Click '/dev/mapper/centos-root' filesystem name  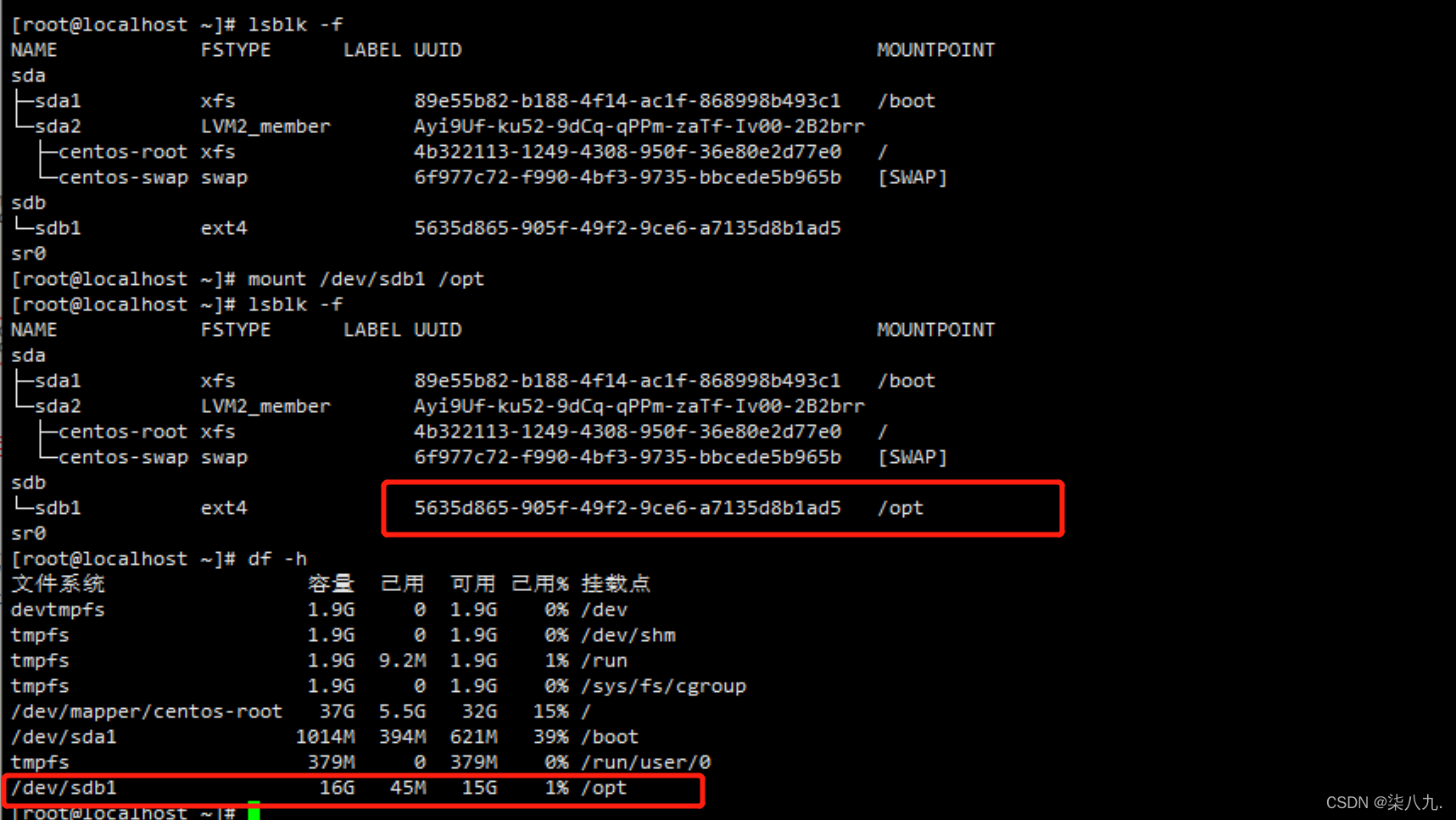click(147, 711)
